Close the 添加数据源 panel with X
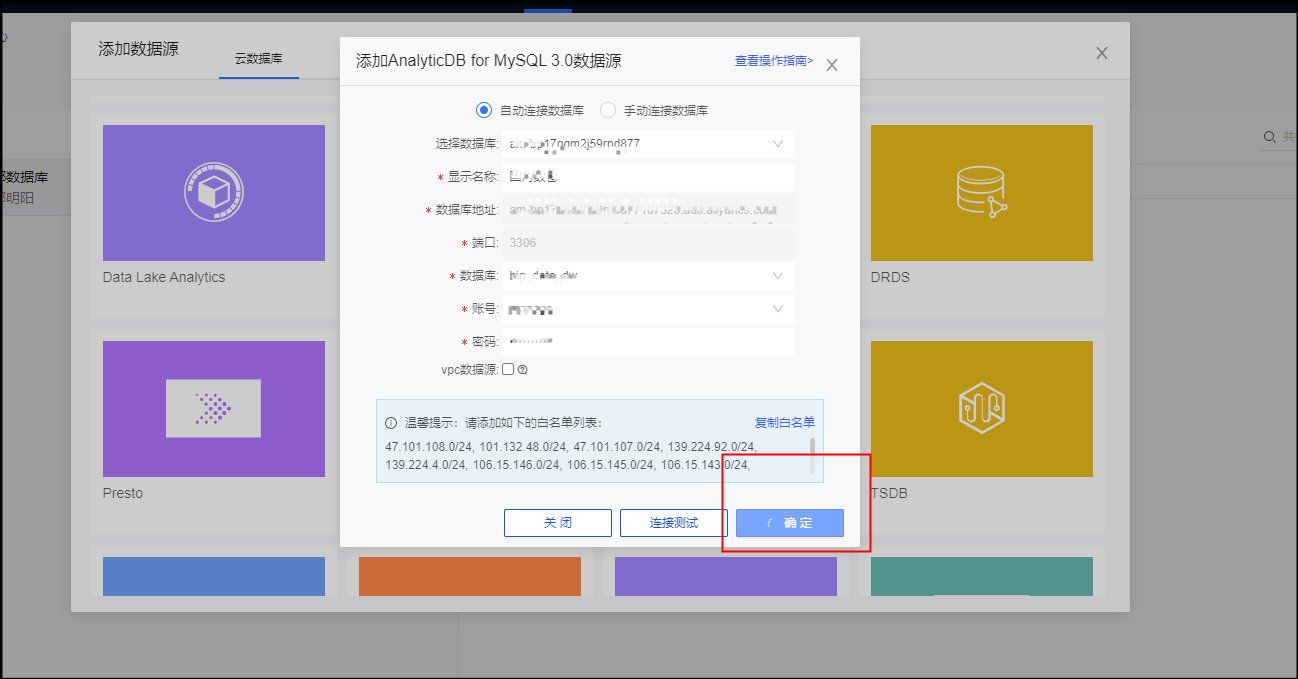The width and height of the screenshot is (1298, 679). click(x=1101, y=53)
